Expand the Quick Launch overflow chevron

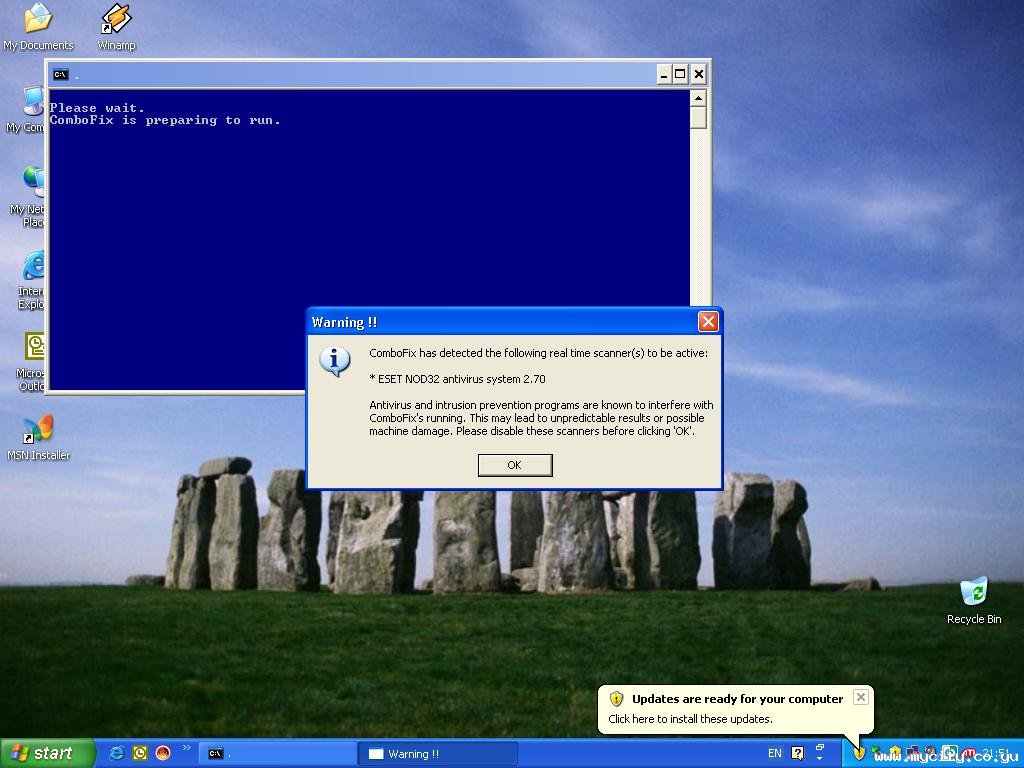point(187,748)
